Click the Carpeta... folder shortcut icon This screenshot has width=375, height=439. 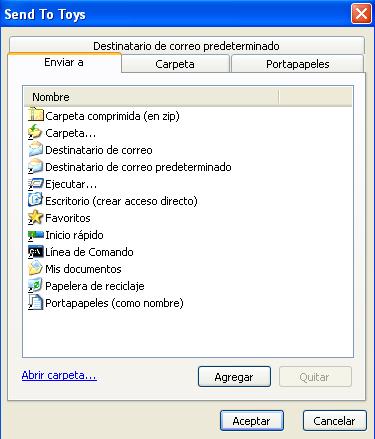[x=35, y=132]
